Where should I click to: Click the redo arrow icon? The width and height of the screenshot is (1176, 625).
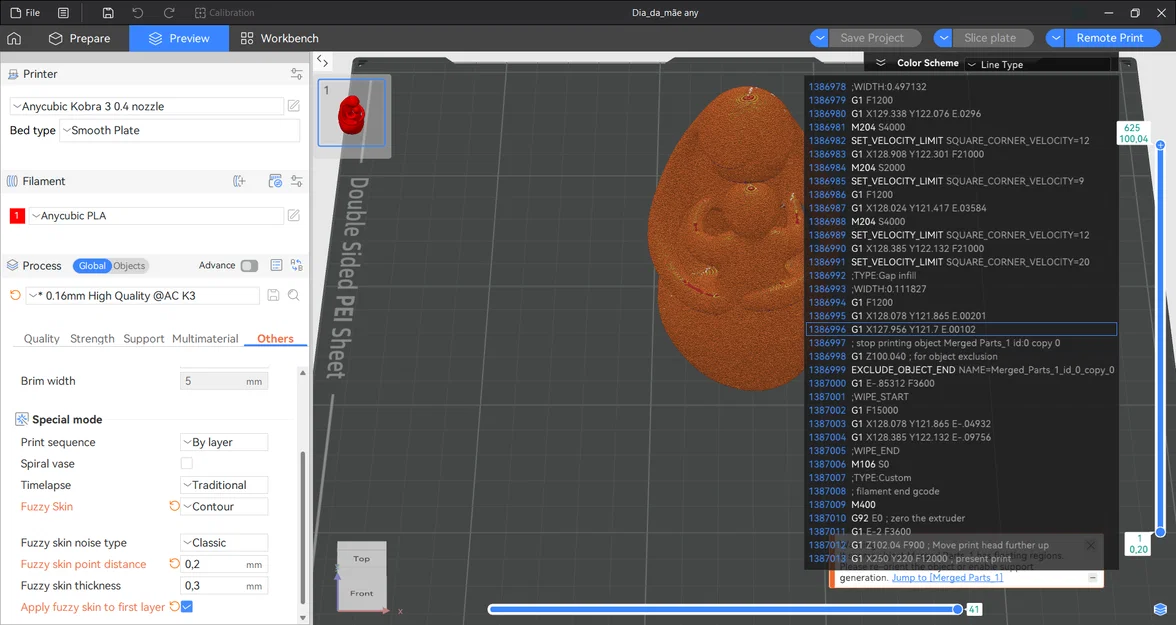pyautogui.click(x=169, y=13)
